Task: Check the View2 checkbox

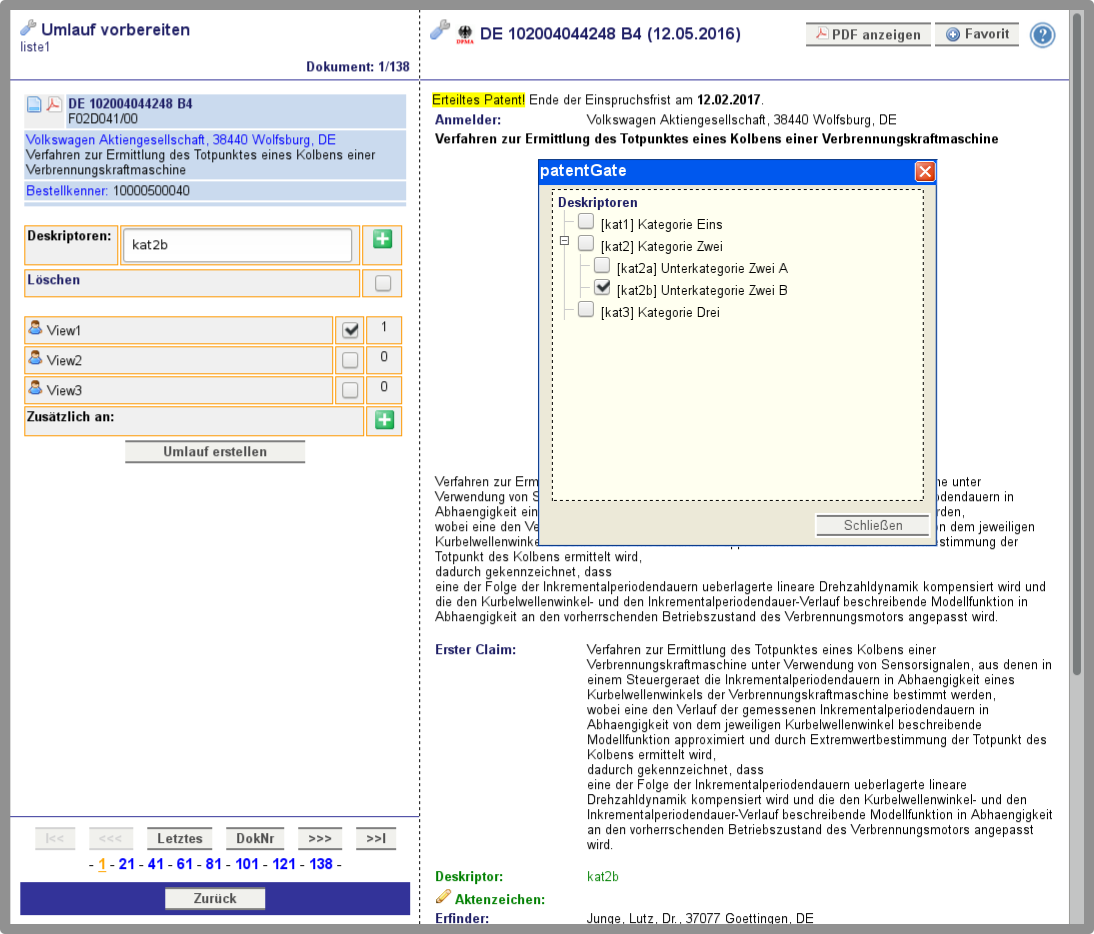Action: 350,360
